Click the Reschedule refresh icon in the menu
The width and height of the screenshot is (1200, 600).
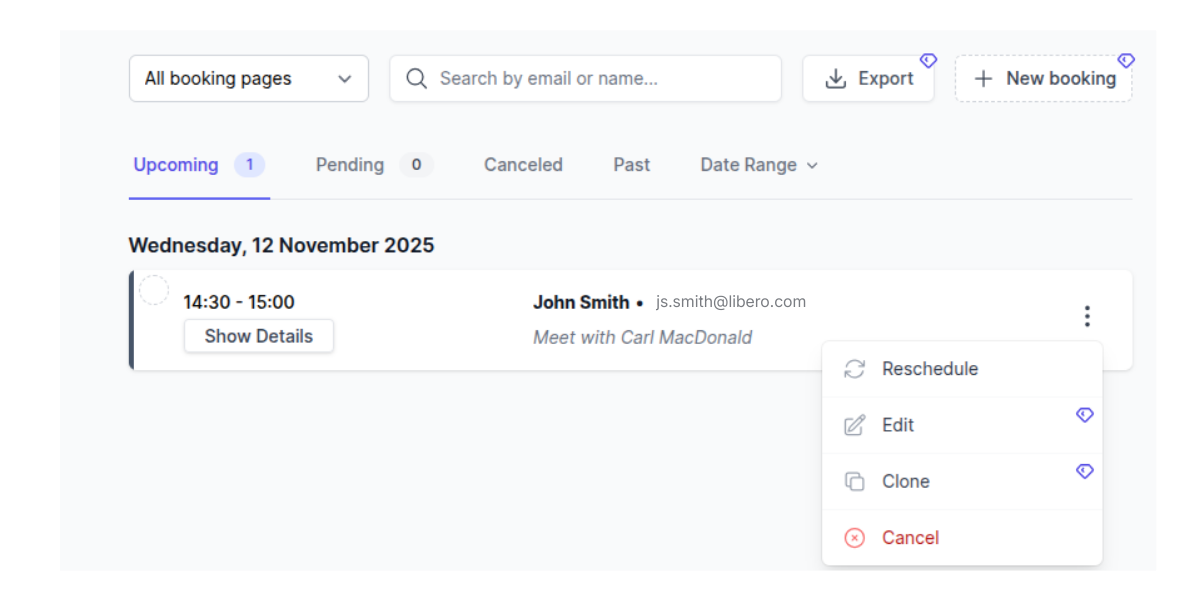(x=854, y=369)
